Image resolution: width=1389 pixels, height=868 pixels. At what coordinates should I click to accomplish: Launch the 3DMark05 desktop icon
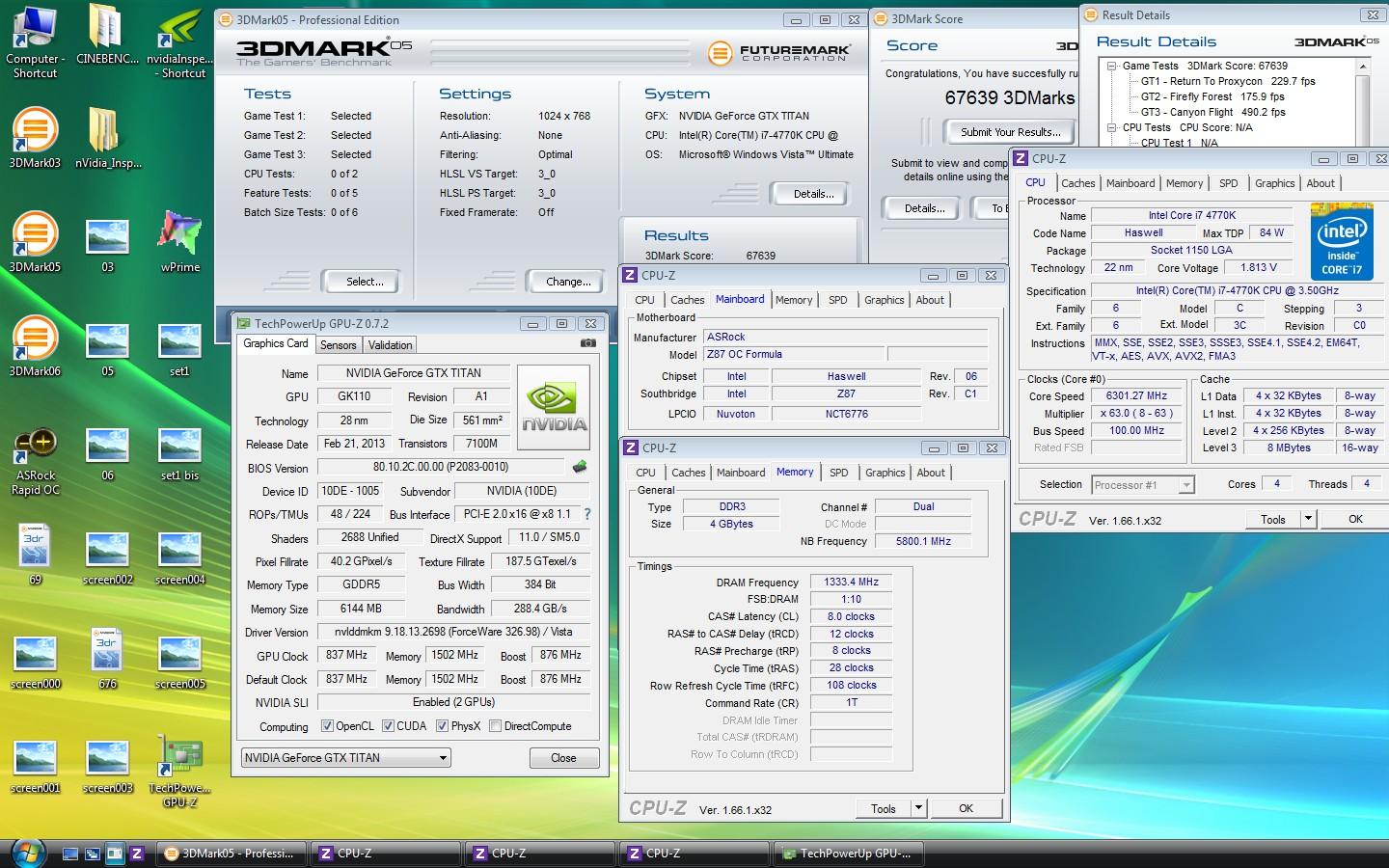[35, 243]
